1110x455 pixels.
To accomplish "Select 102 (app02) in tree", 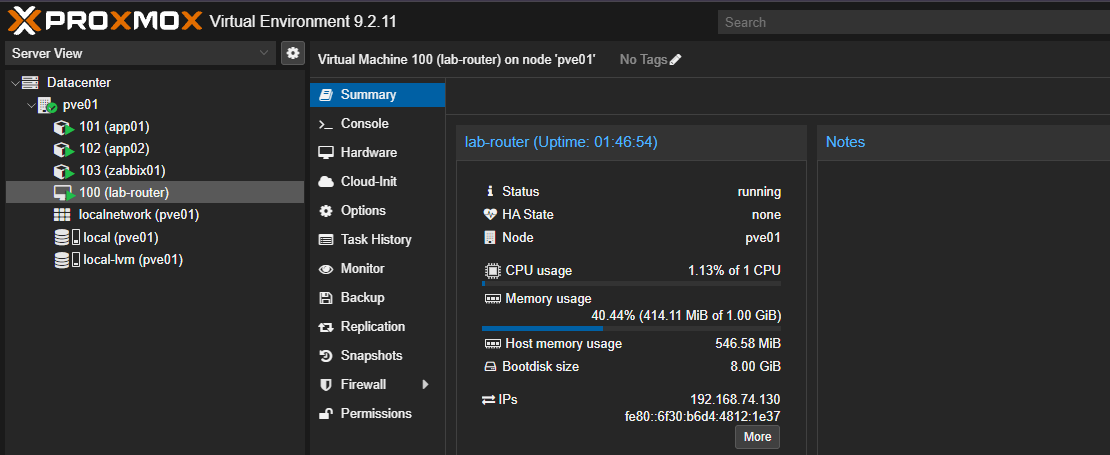I will [x=114, y=149].
